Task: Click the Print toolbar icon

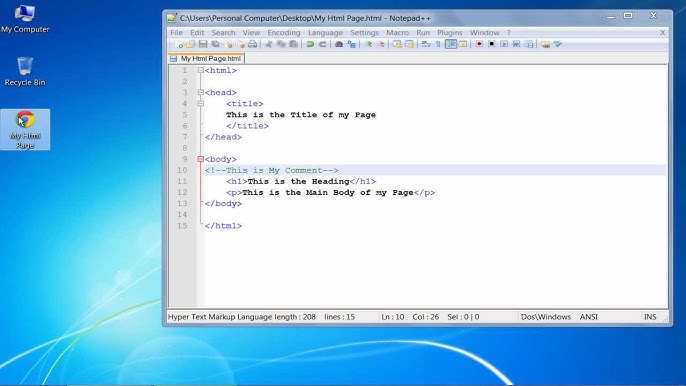Action: tap(252, 44)
